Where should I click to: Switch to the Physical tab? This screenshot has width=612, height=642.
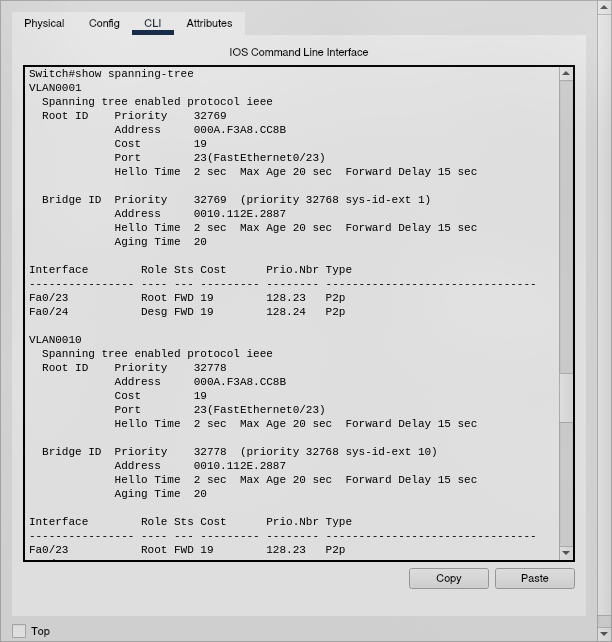coord(44,23)
